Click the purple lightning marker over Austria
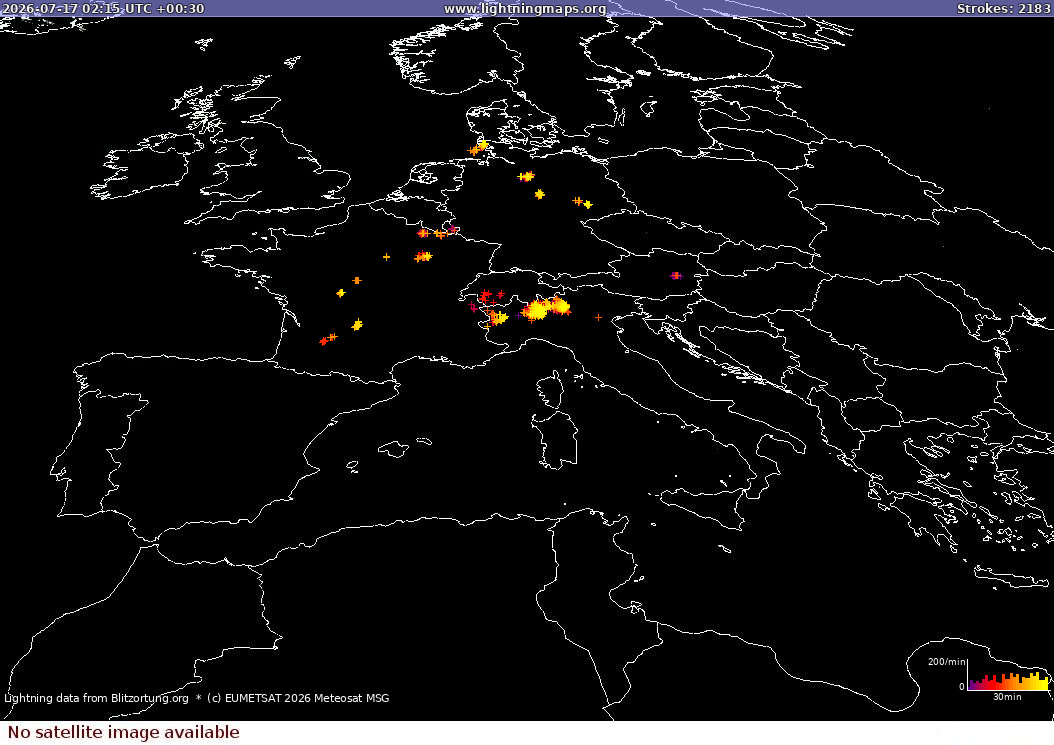Screen dimensions: 1054x745 [x=676, y=276]
